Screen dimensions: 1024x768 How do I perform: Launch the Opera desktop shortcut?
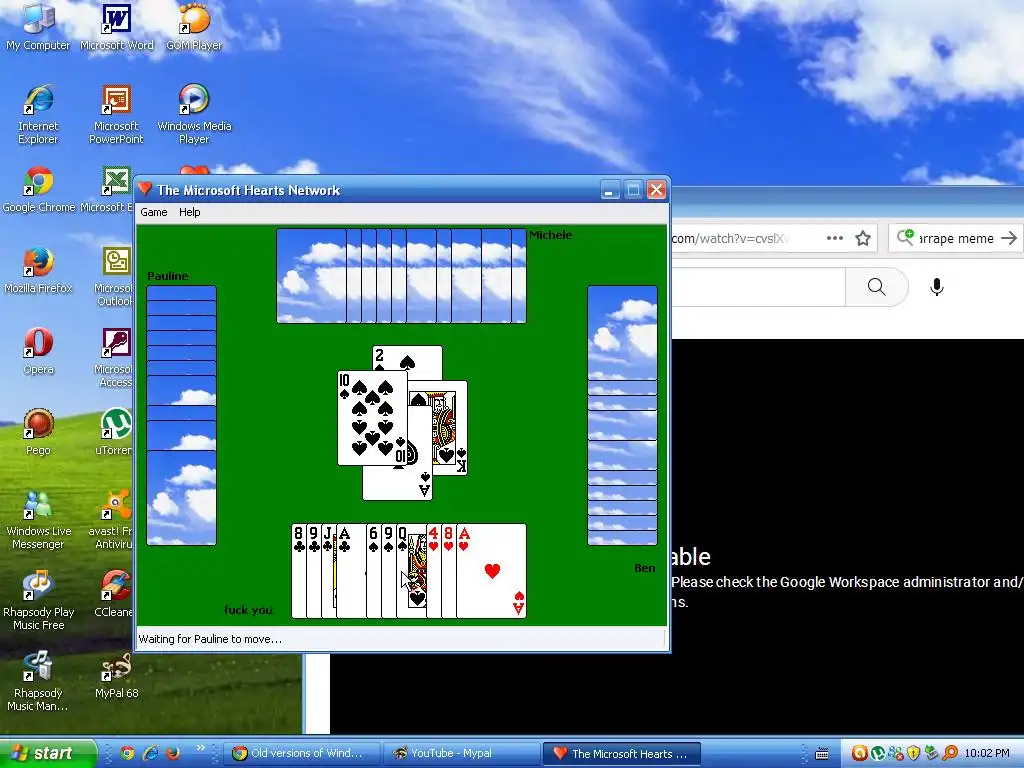(38, 351)
